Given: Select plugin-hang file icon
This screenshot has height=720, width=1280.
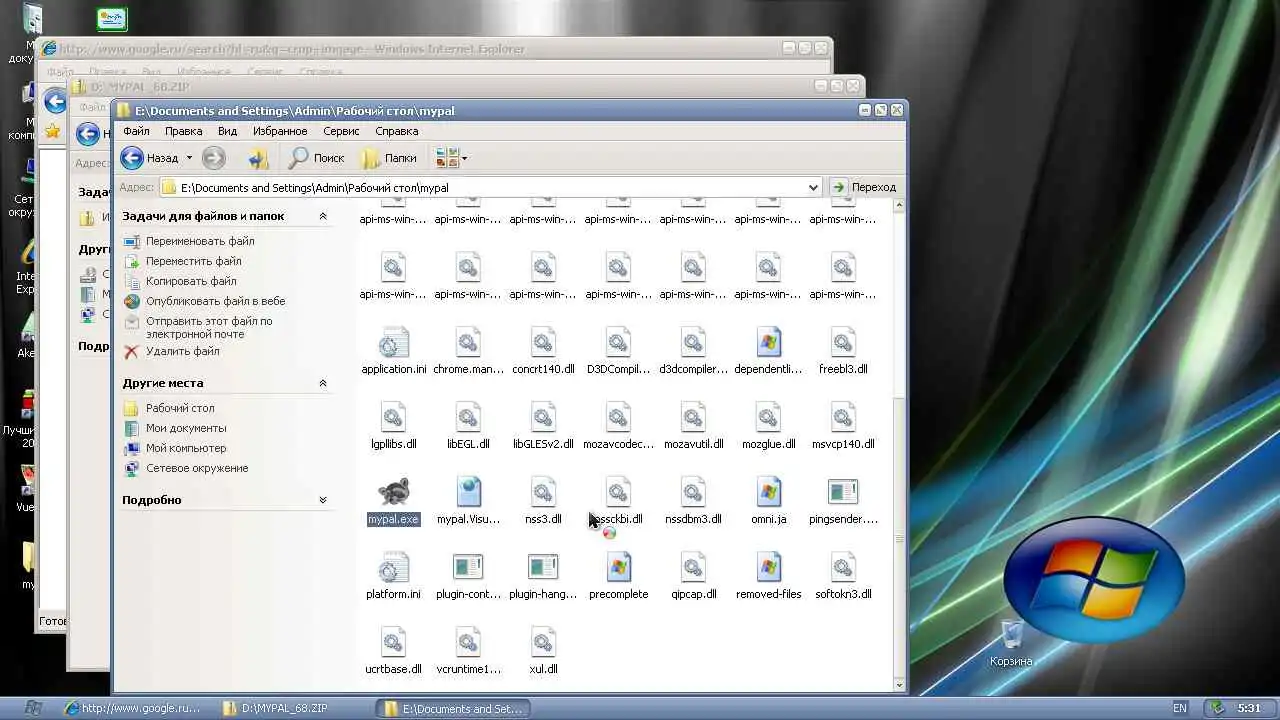Looking at the screenshot, I should click(543, 566).
